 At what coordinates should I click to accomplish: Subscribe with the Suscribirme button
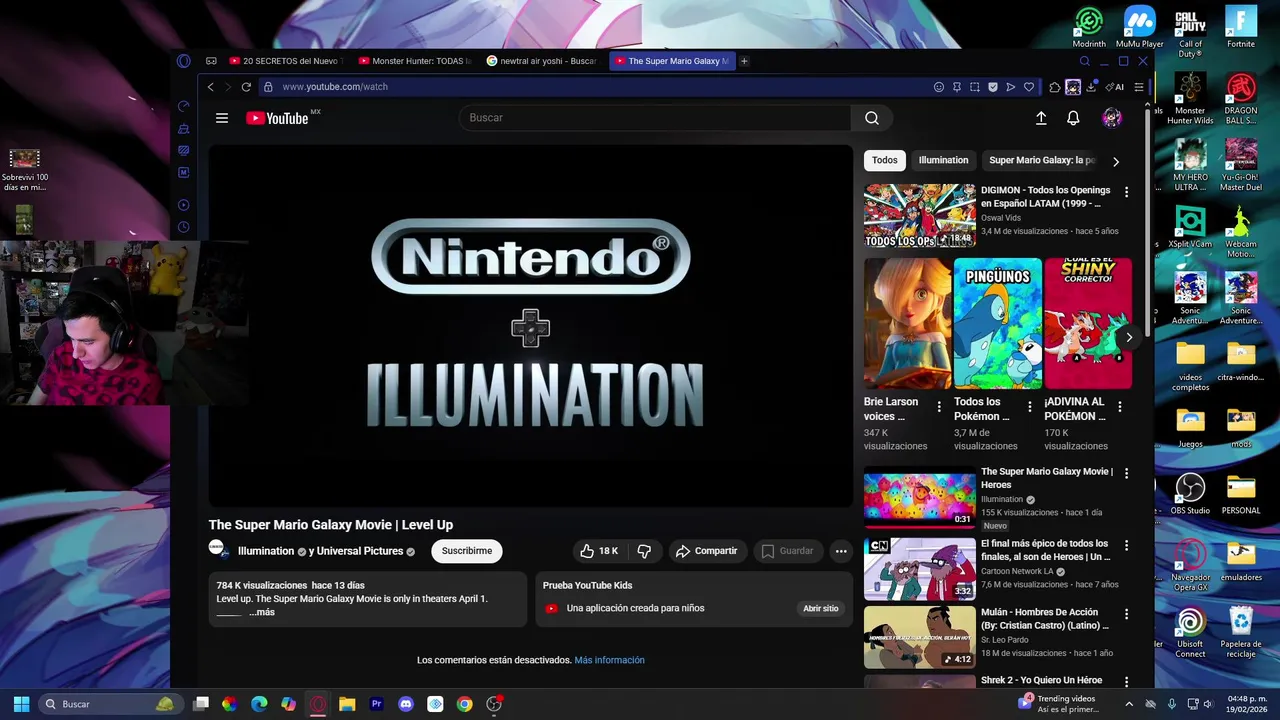tap(467, 551)
